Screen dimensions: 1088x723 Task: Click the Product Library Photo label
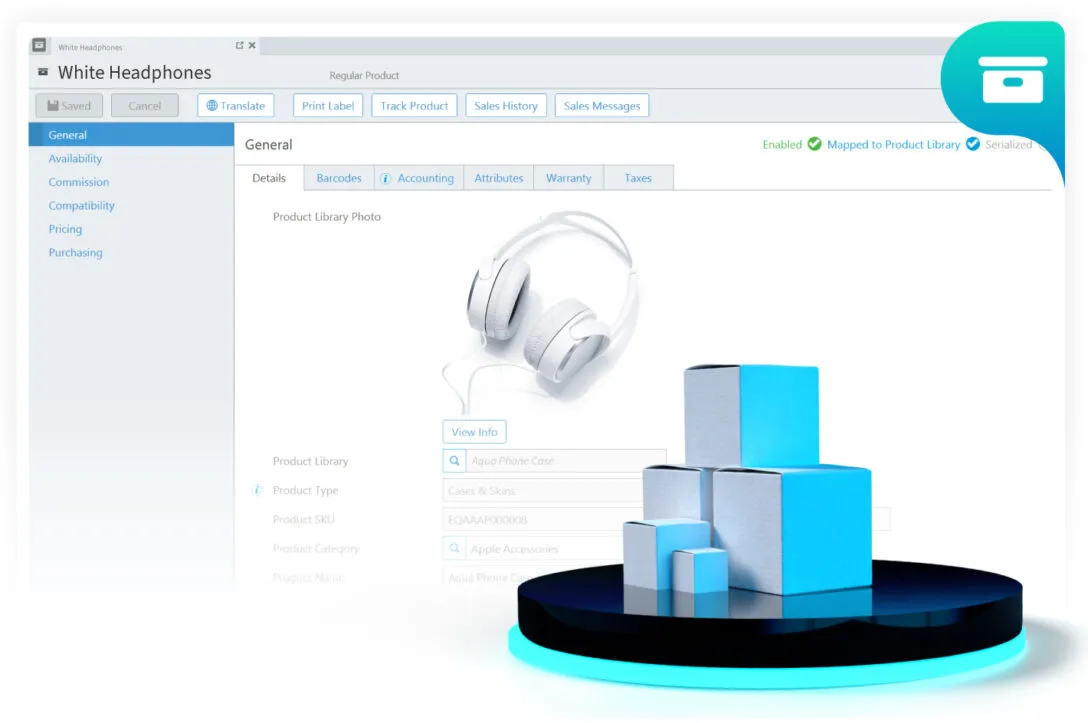pyautogui.click(x=327, y=216)
